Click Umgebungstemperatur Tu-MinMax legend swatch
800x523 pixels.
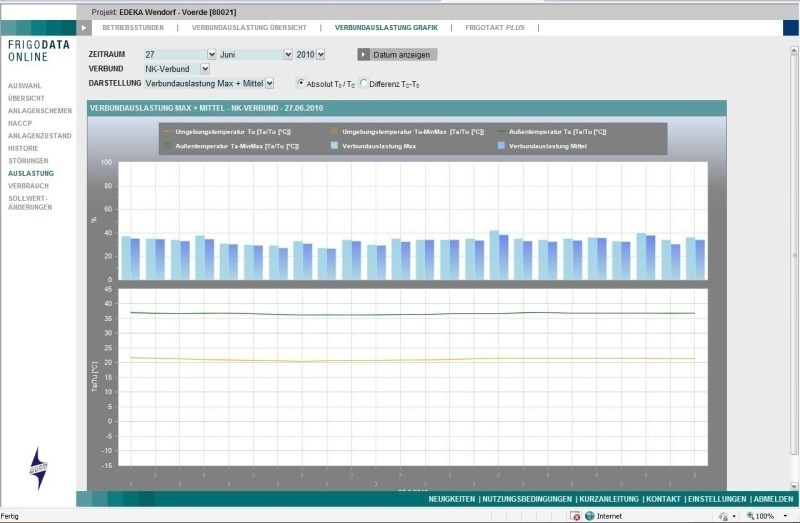(x=334, y=131)
